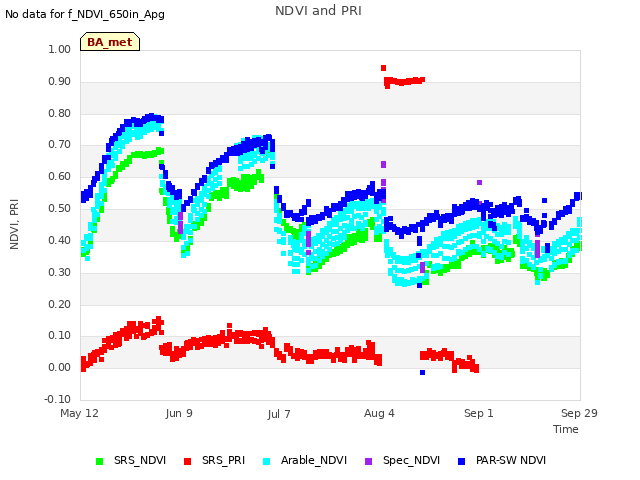Click the 0.90 y-axis tick label

60,81
